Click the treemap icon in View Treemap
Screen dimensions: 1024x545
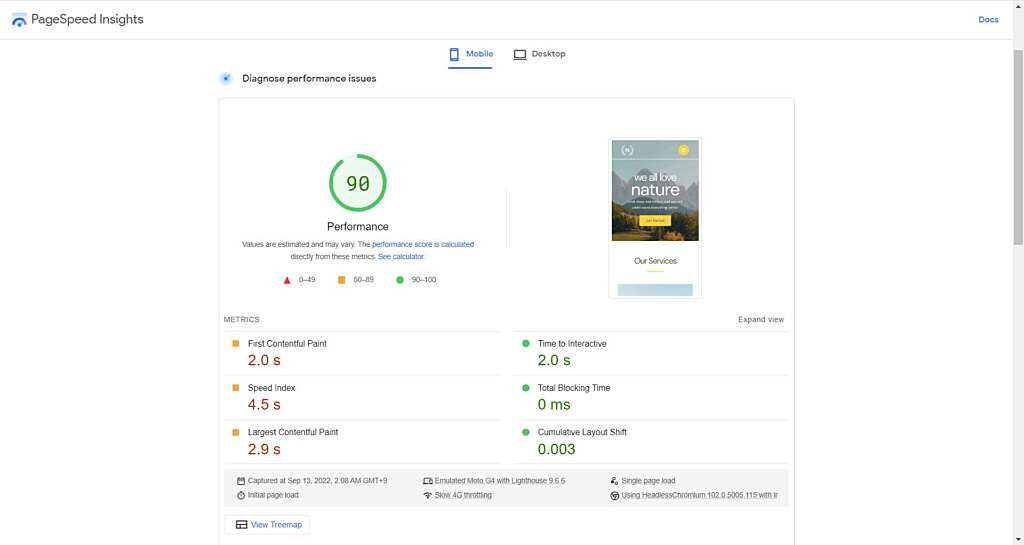(x=241, y=524)
